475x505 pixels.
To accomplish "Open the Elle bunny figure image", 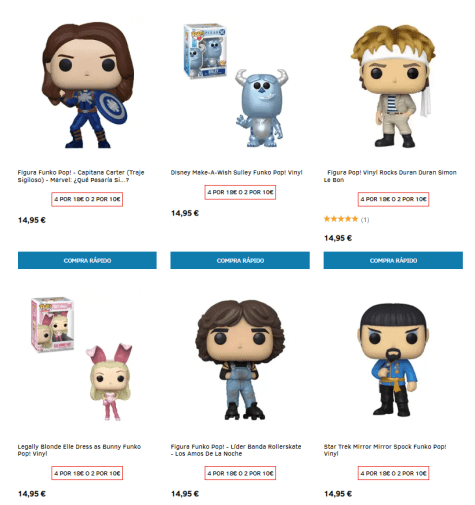I will [83, 359].
